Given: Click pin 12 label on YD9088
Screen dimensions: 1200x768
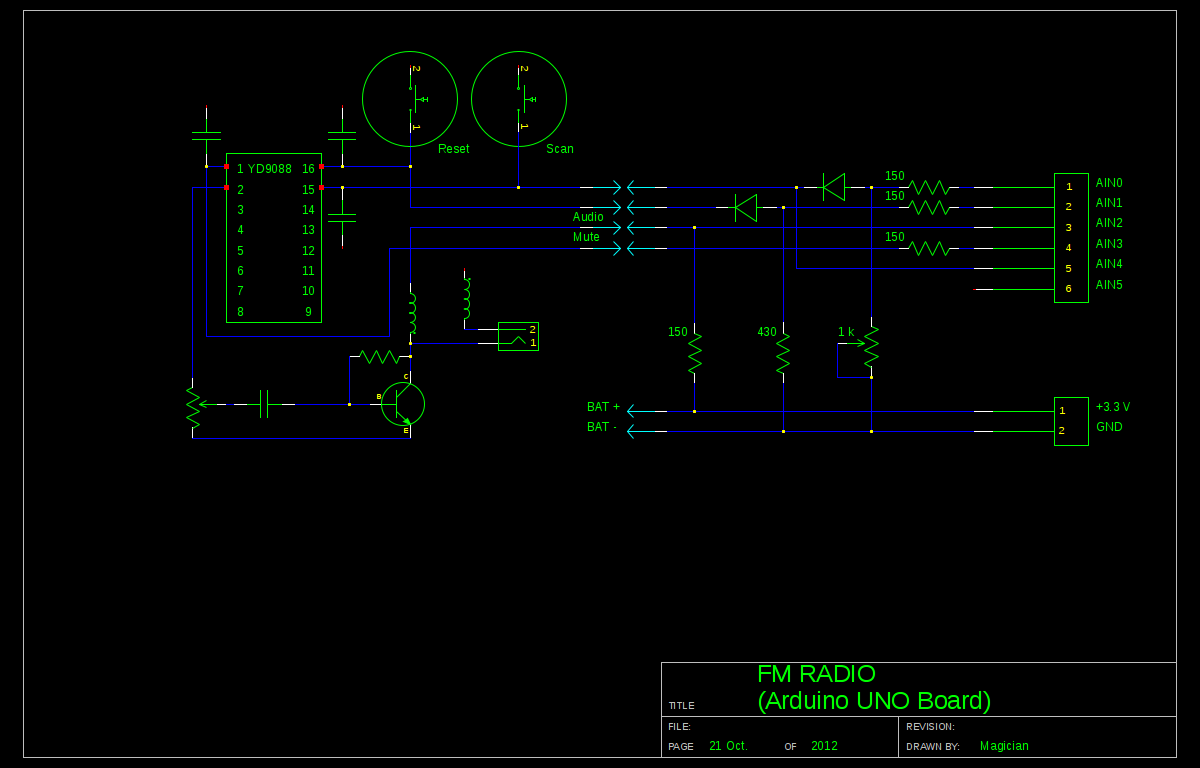Looking at the screenshot, I should 308,251.
